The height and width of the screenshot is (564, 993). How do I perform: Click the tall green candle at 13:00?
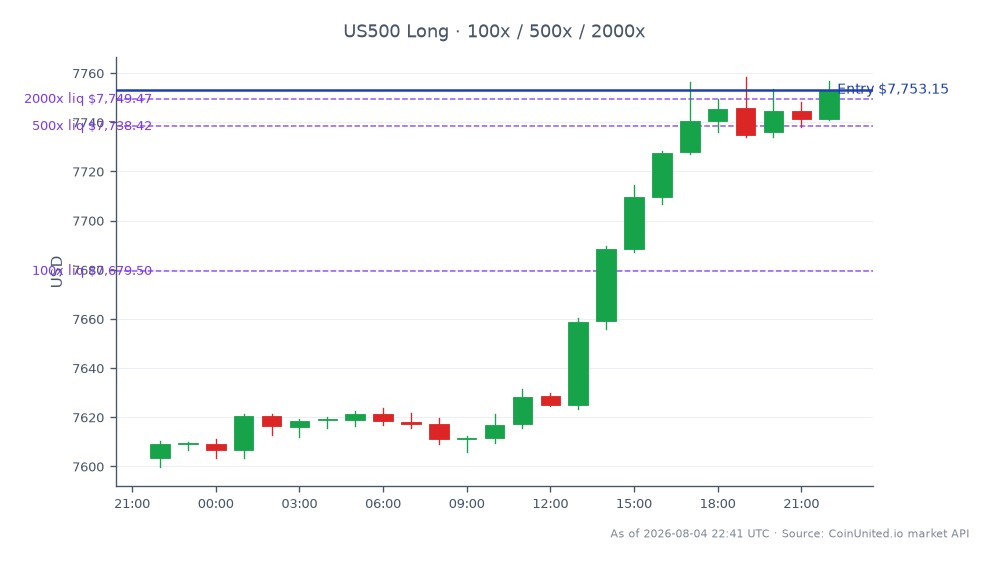pos(578,364)
